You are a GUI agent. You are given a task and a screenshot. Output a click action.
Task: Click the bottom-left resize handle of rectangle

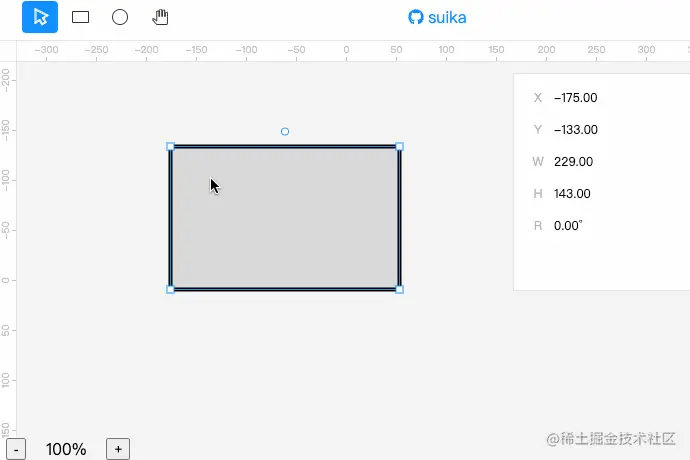pos(171,289)
